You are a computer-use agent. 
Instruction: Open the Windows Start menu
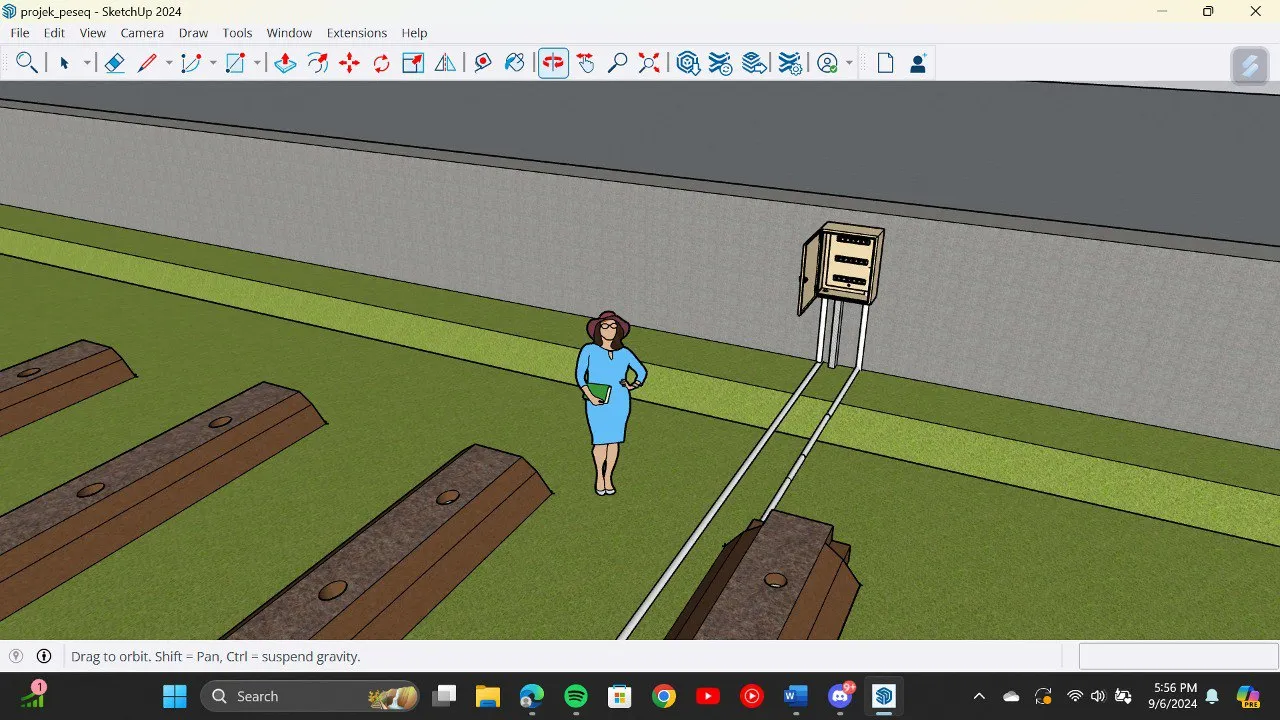[x=174, y=696]
